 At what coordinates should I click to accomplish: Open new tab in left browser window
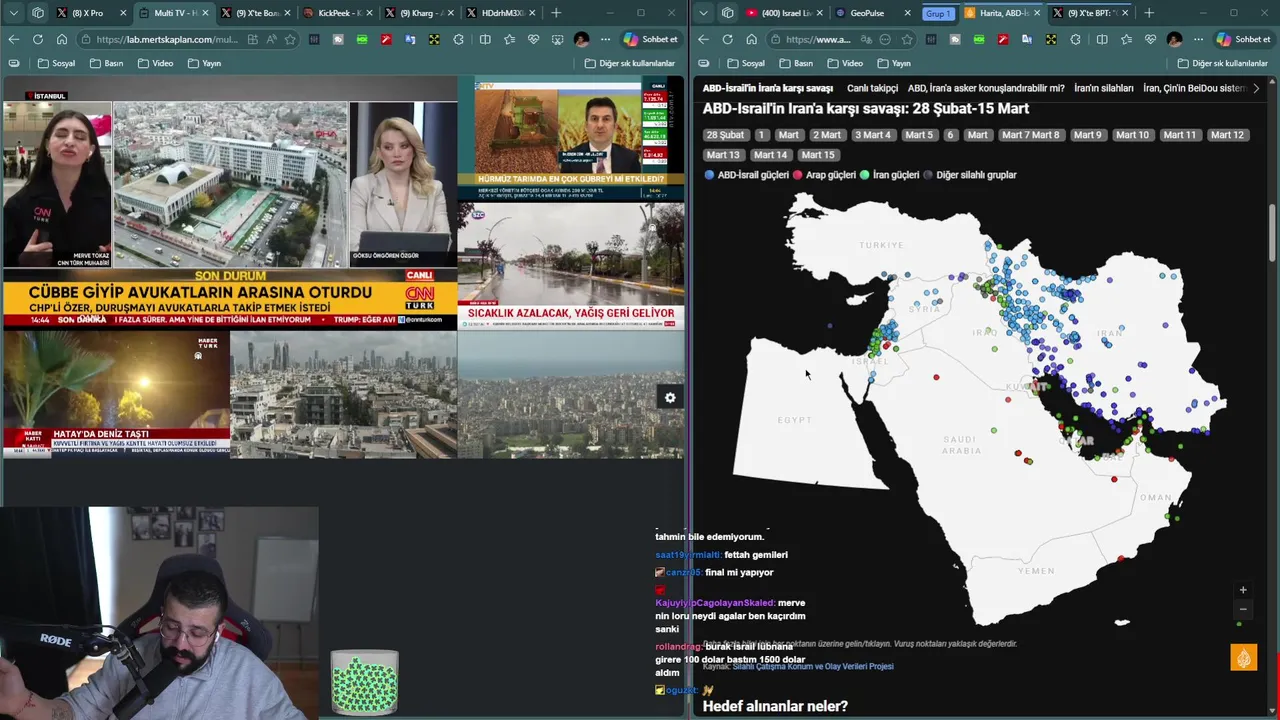[556, 13]
